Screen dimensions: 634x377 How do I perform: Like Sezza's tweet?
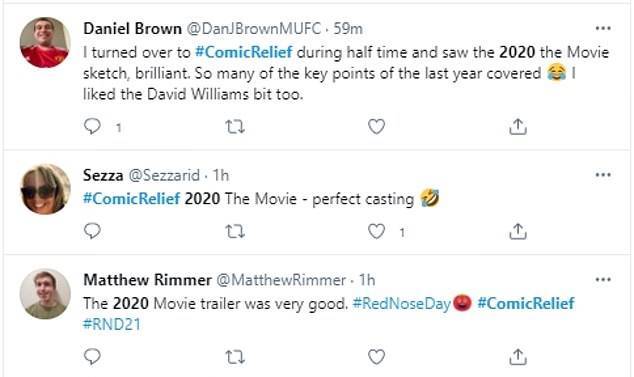coord(376,231)
